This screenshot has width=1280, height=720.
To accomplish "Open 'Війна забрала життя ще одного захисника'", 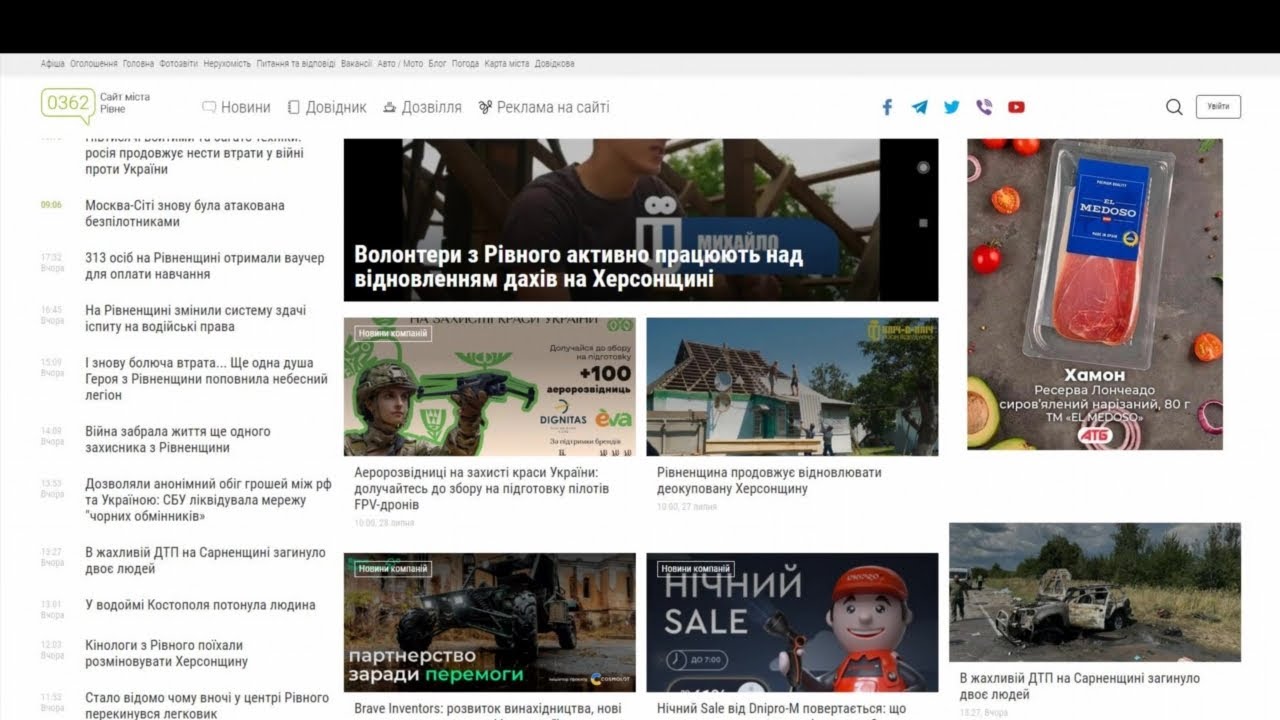I will 178,439.
